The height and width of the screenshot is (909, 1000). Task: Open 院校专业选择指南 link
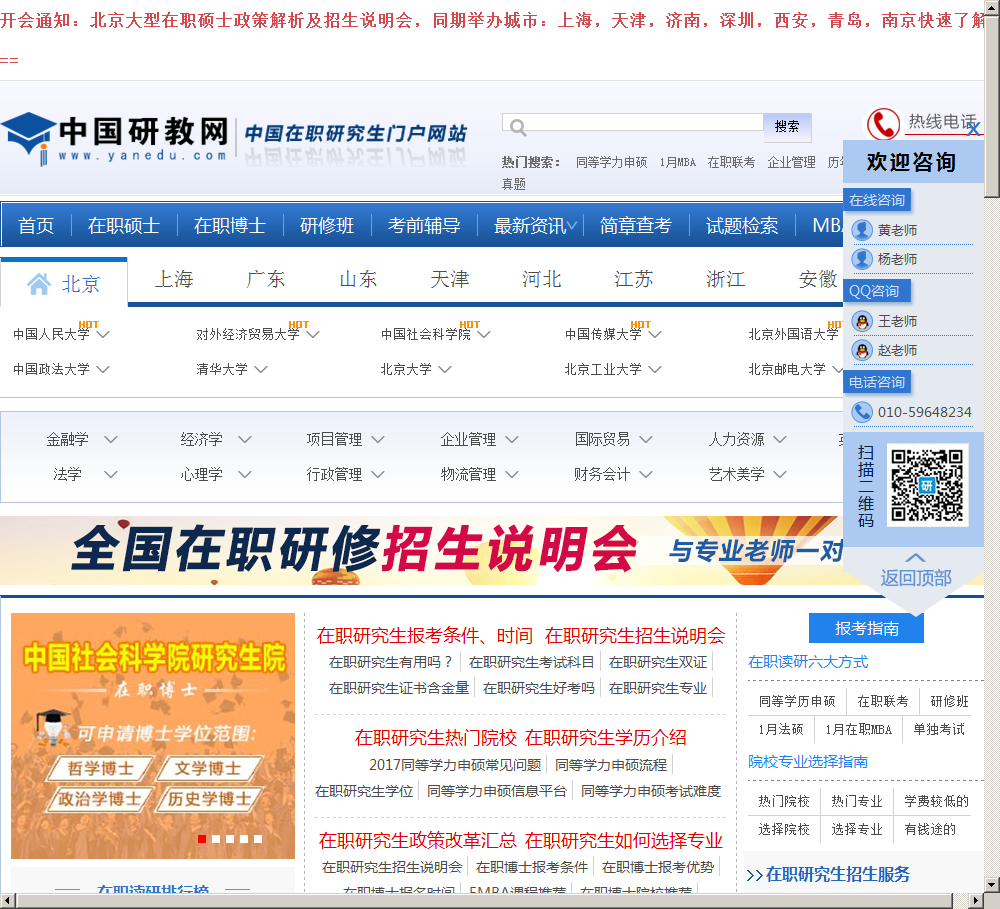tap(808, 762)
